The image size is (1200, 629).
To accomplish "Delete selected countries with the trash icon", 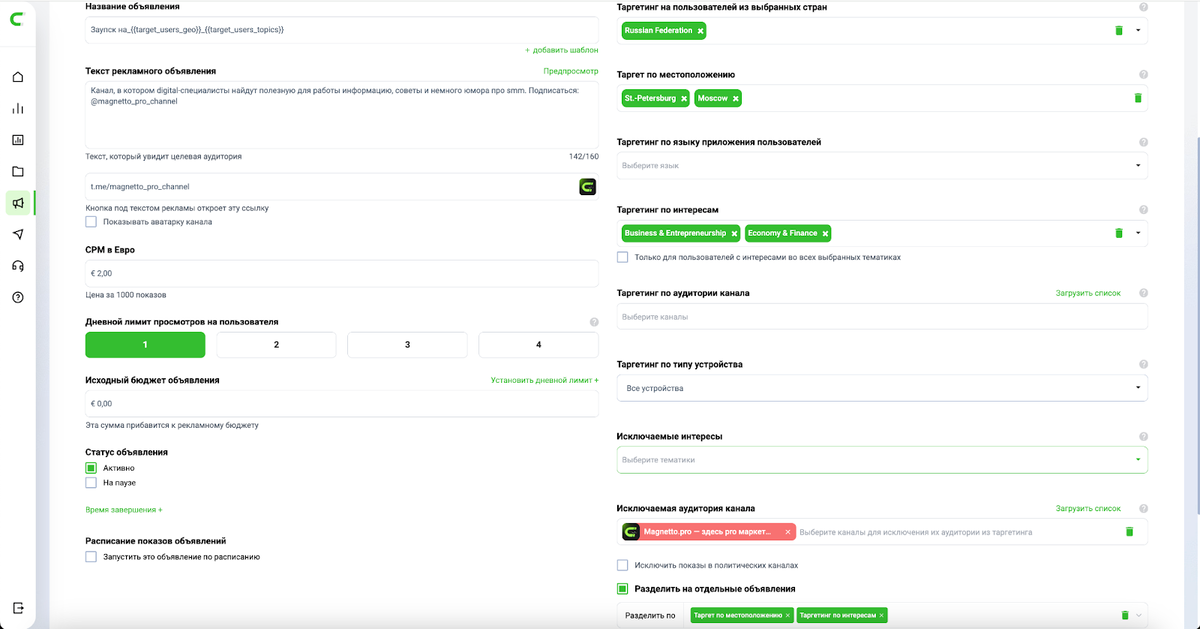I will [1119, 31].
